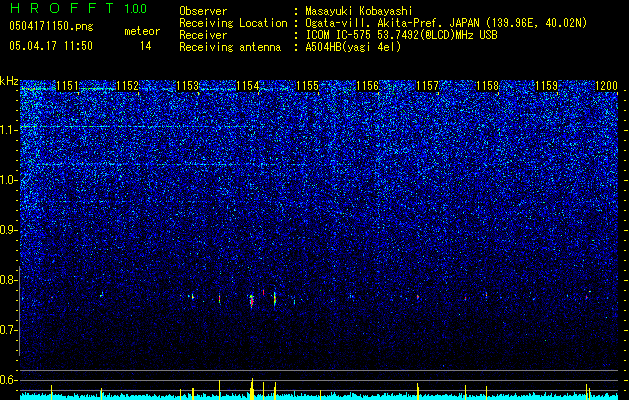Image resolution: width=629 pixels, height=400 pixels.
Task: Click the 1156 time marker
Action: (x=368, y=86)
